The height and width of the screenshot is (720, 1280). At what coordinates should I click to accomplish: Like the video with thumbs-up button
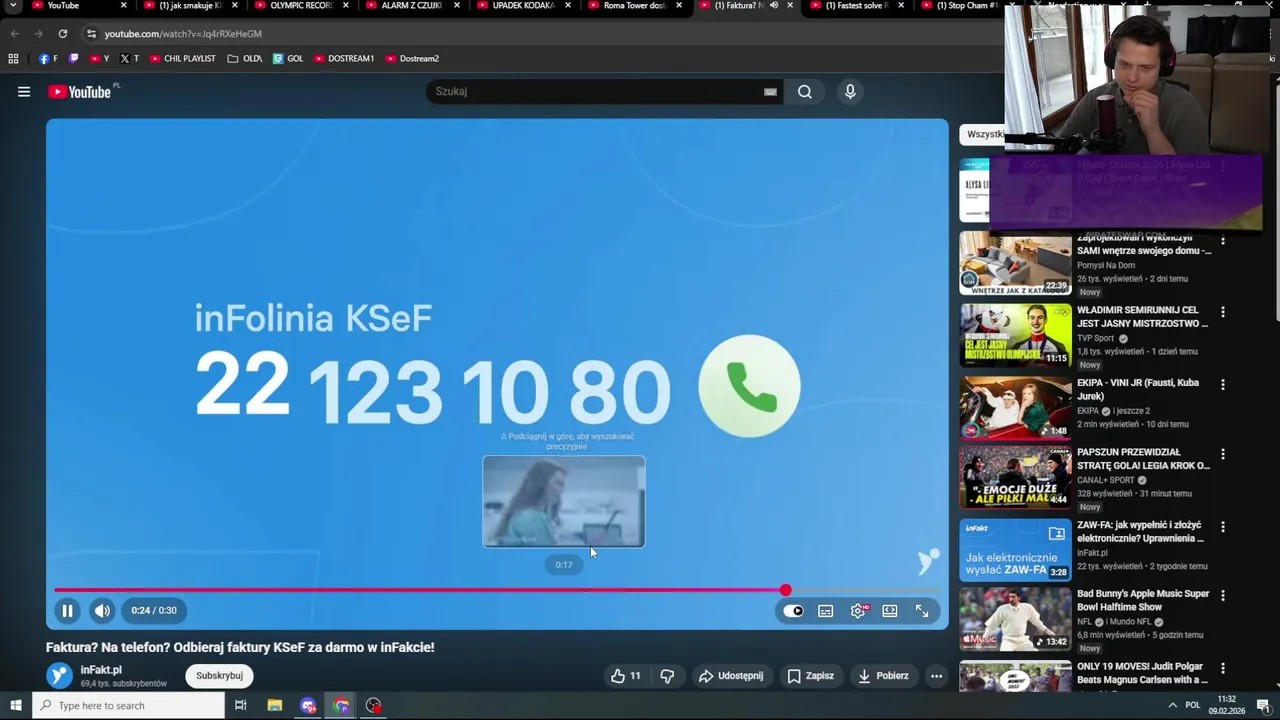[625, 676]
